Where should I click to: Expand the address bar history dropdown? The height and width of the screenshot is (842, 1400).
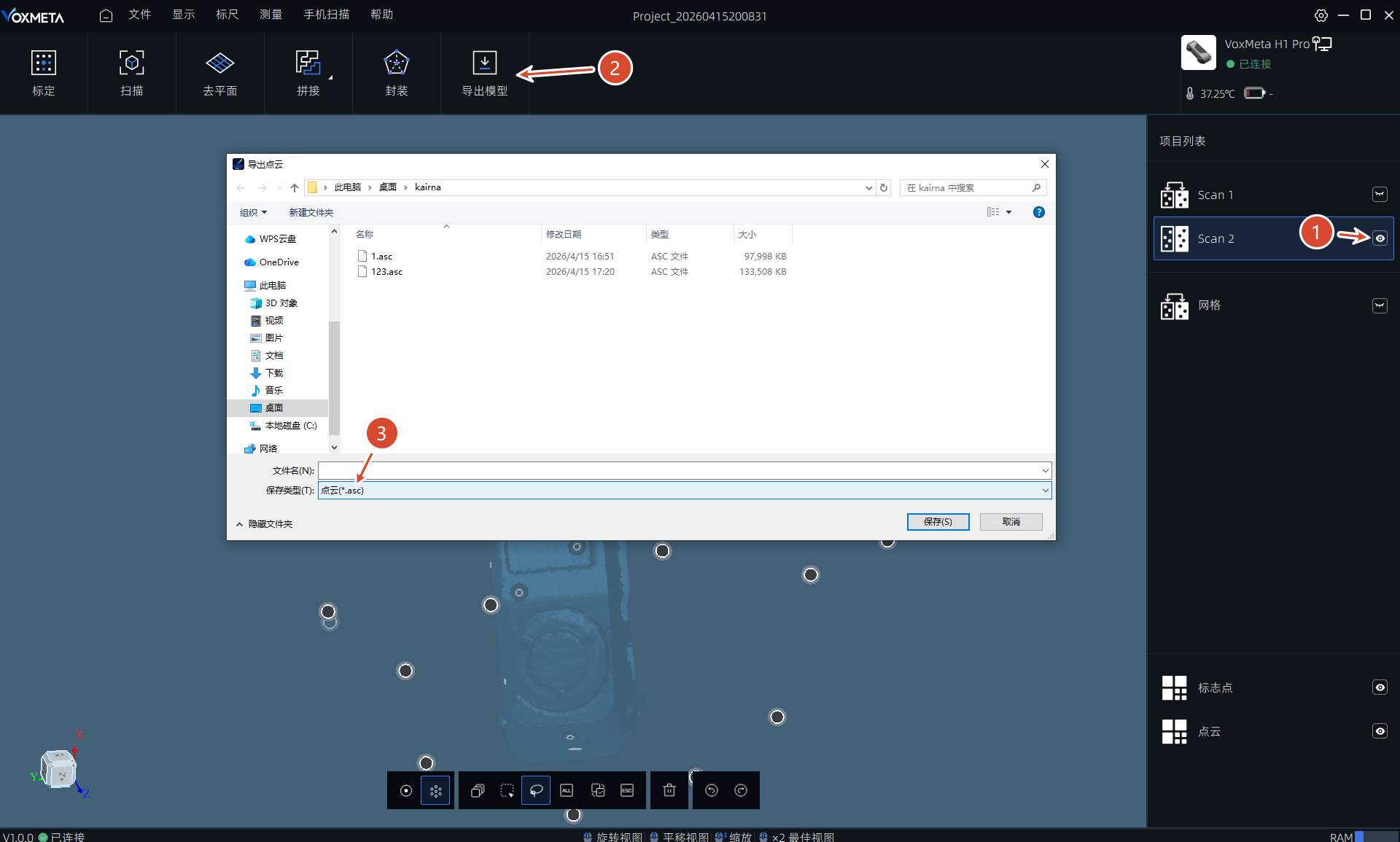[x=868, y=187]
